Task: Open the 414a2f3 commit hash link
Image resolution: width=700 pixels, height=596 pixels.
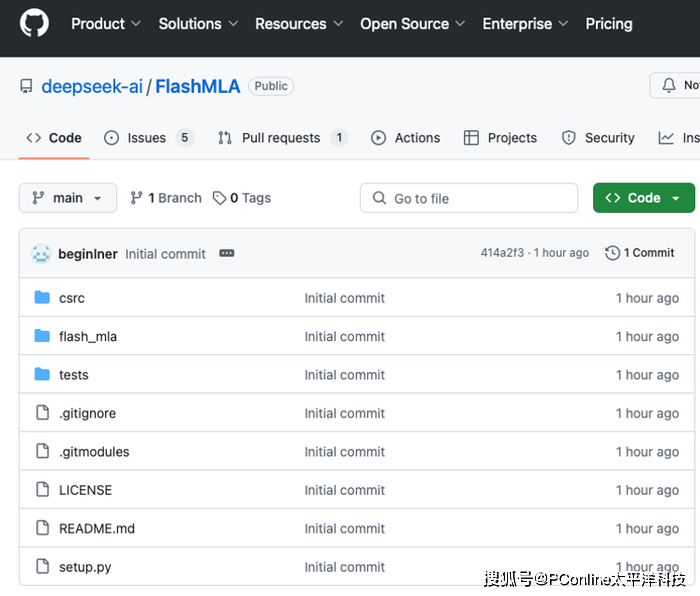Action: tap(502, 253)
